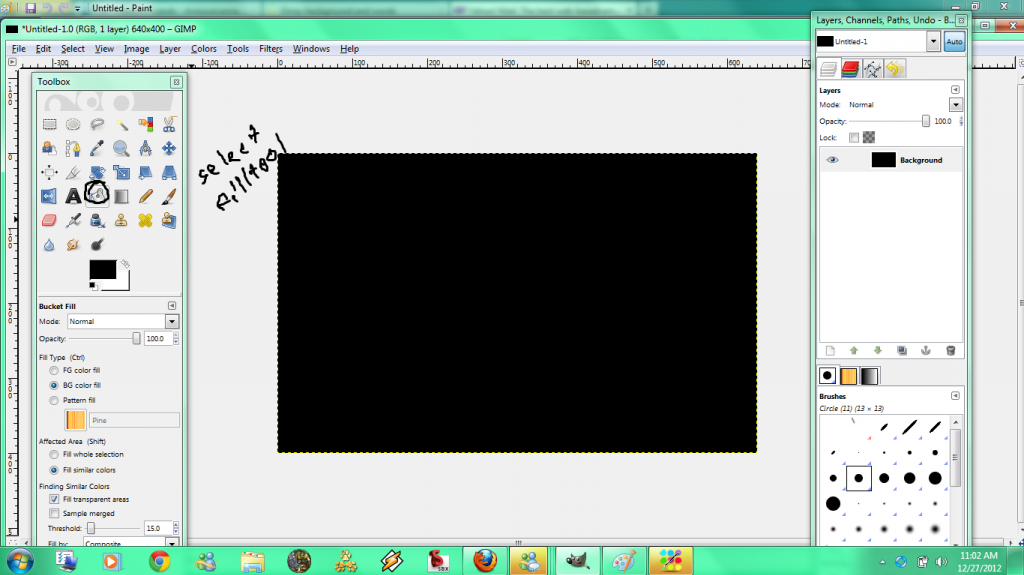The width and height of the screenshot is (1024, 575).
Task: Select the Ellipse Select tool
Action: click(x=73, y=124)
